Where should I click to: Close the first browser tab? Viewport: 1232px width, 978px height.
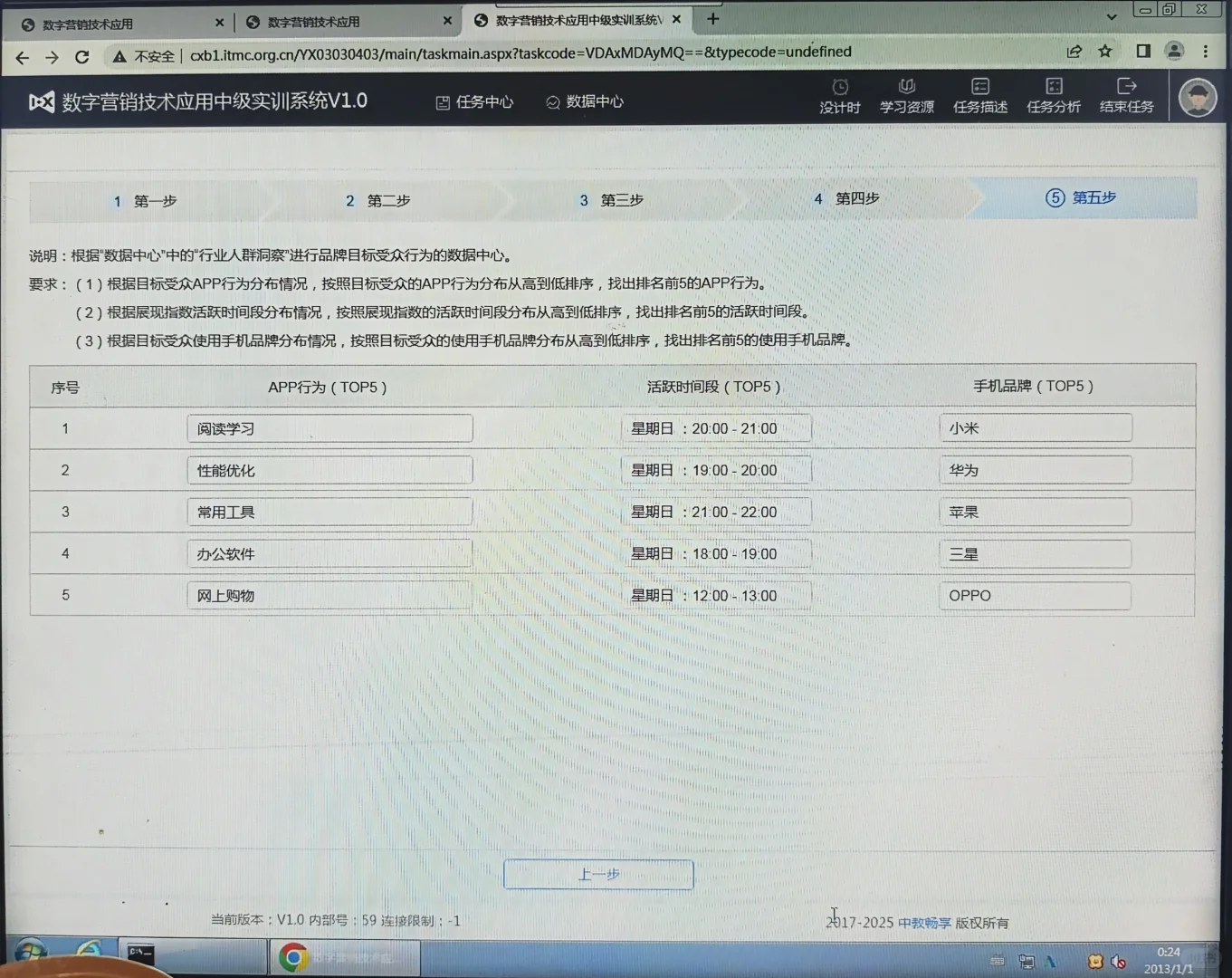(220, 23)
